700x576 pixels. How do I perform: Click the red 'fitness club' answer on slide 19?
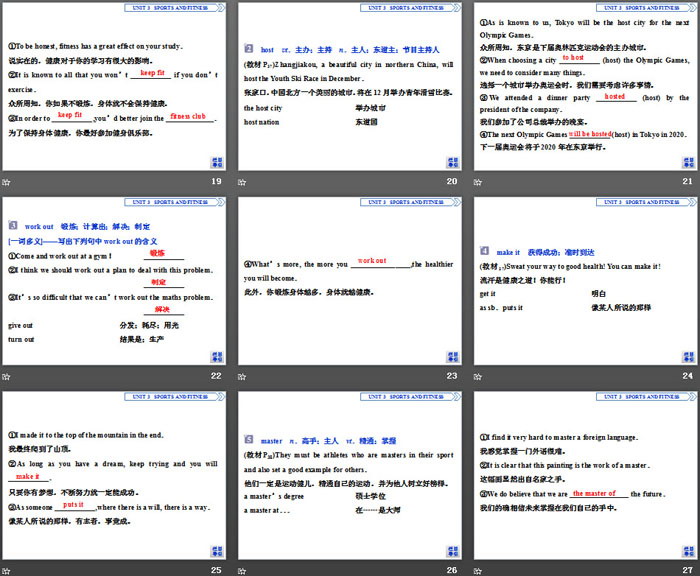click(x=187, y=117)
